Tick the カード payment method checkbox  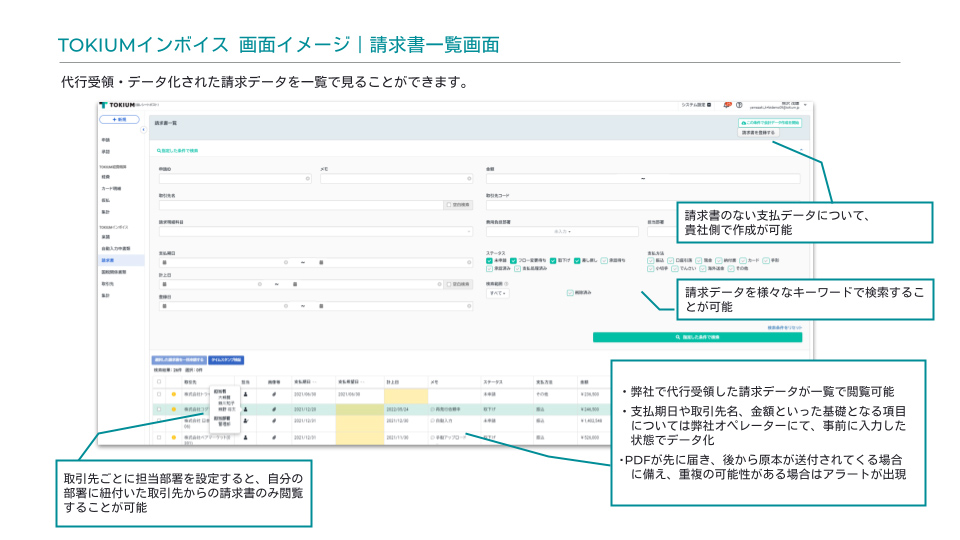(743, 260)
